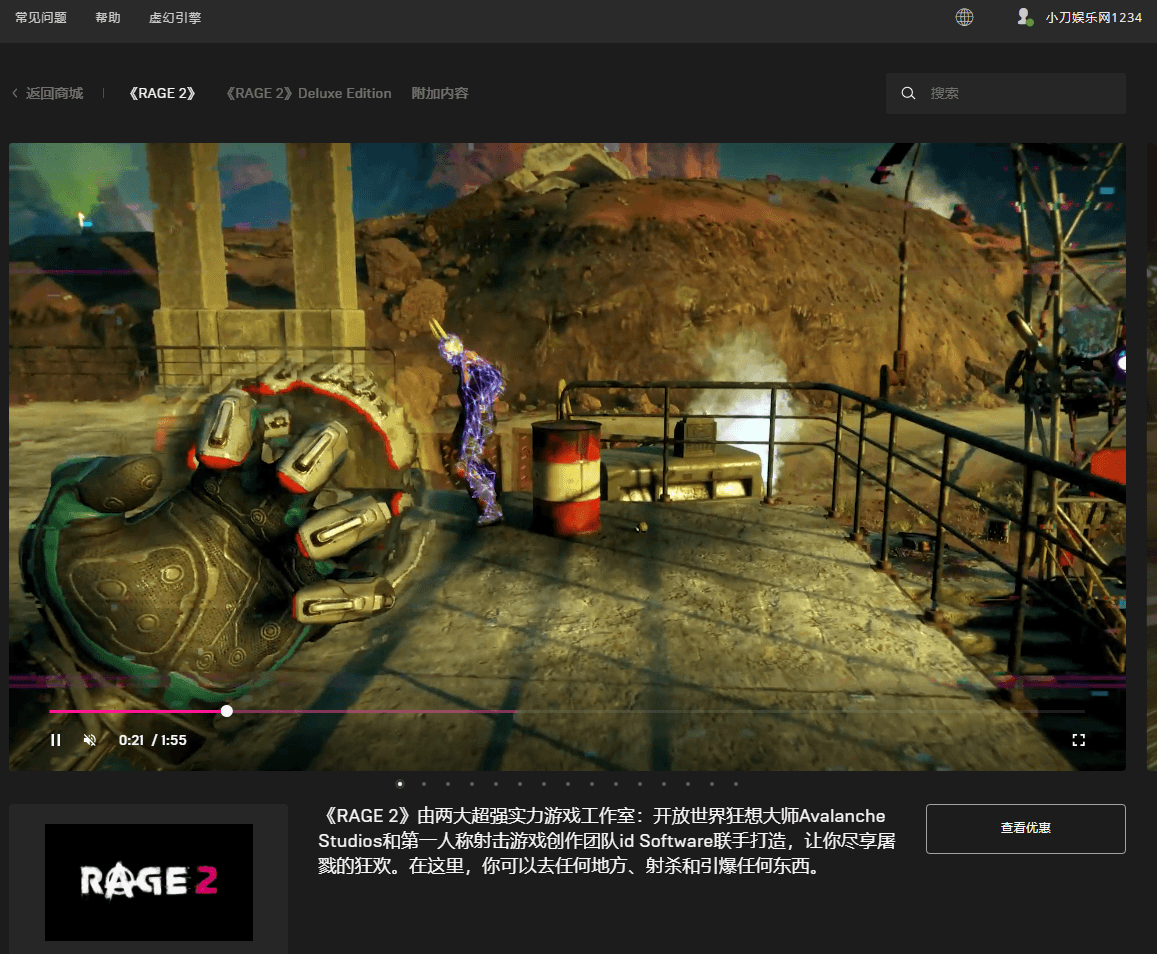Image resolution: width=1157 pixels, height=954 pixels.
Task: Click the search magnifier icon
Action: (x=908, y=93)
